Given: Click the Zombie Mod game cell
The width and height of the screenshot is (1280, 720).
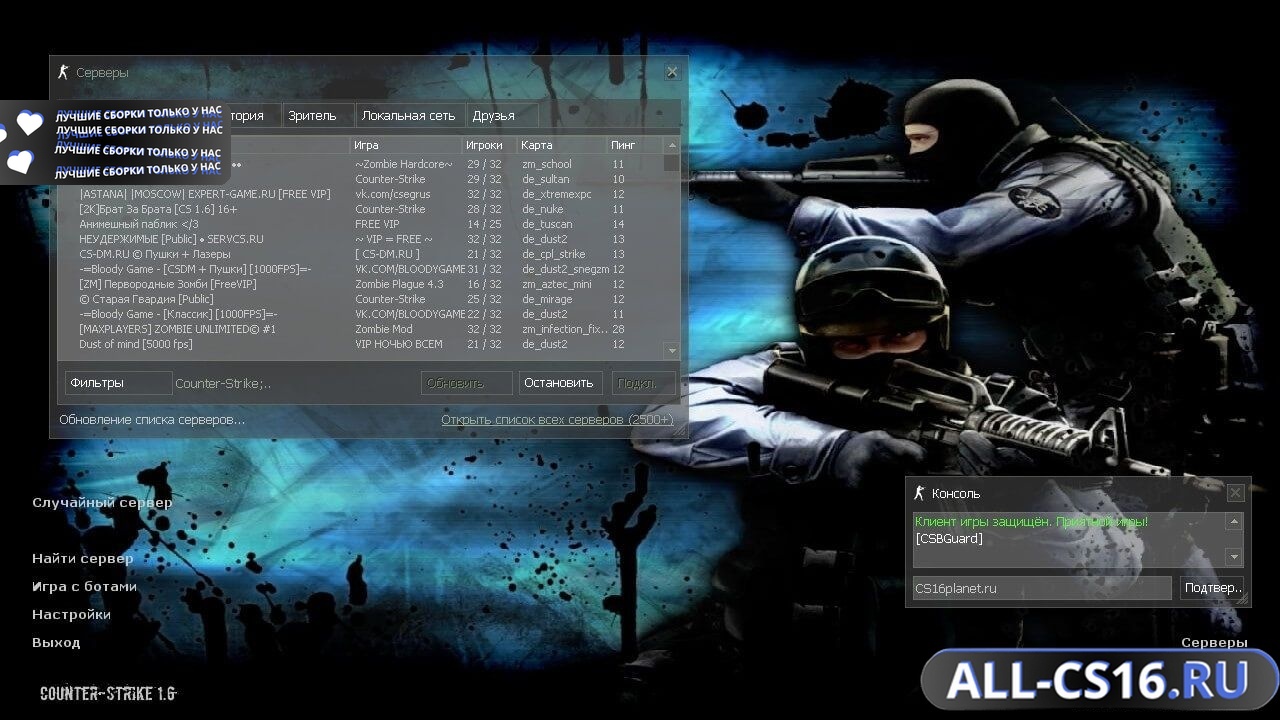Looking at the screenshot, I should (x=384, y=329).
